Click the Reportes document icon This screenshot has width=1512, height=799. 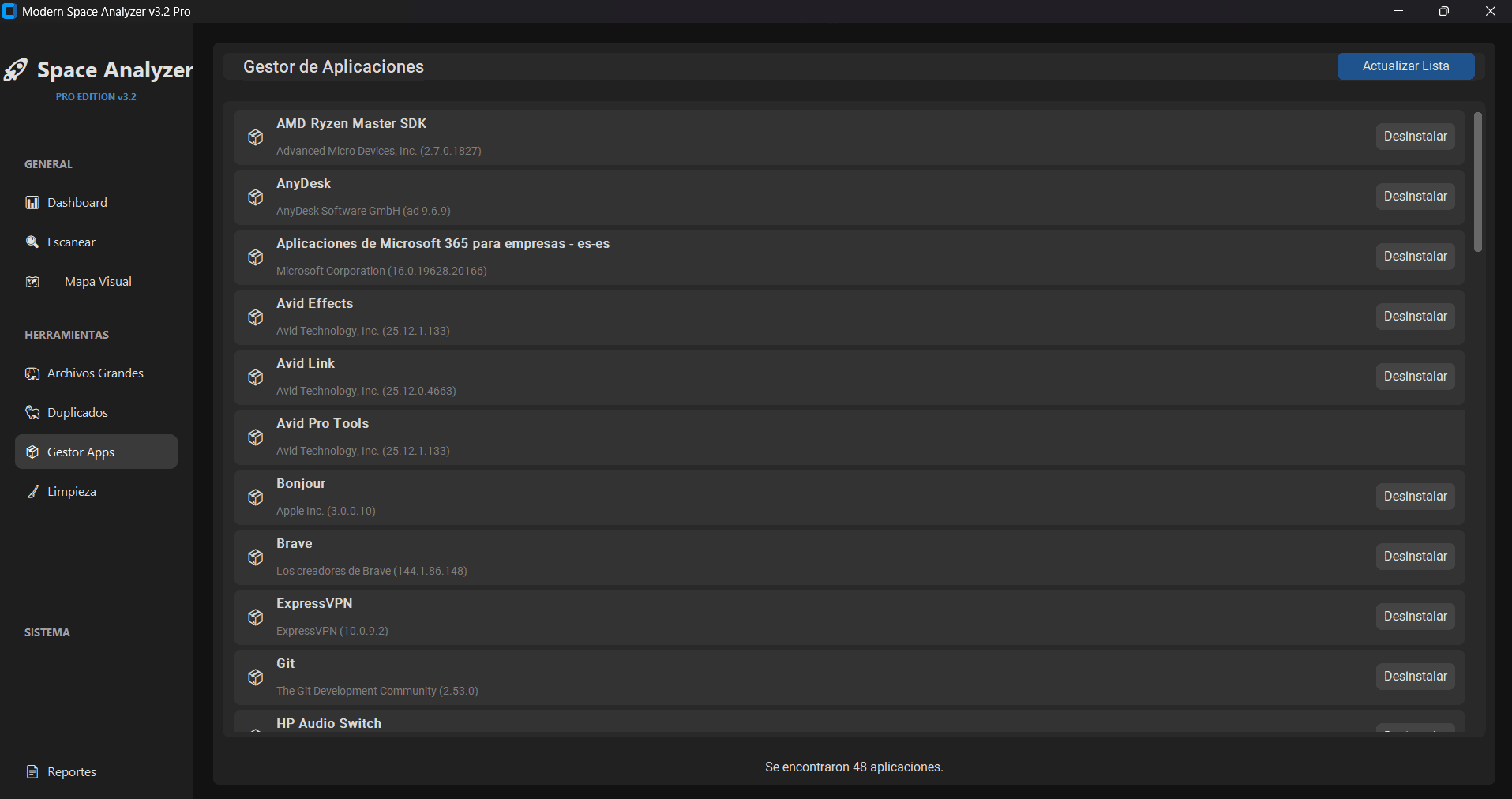point(32,771)
